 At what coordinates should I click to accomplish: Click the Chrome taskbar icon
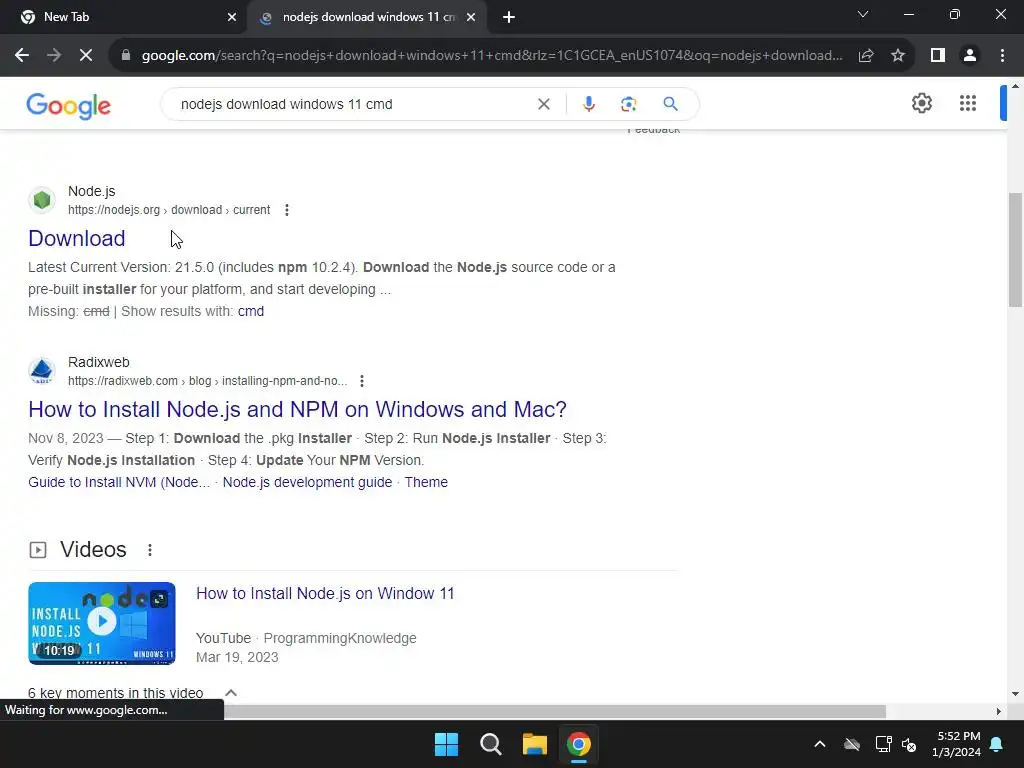[x=579, y=744]
